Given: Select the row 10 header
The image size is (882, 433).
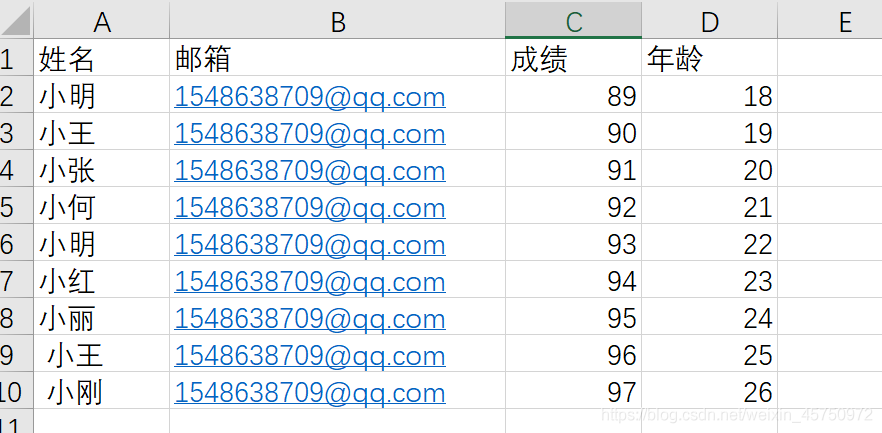Looking at the screenshot, I should (12, 393).
